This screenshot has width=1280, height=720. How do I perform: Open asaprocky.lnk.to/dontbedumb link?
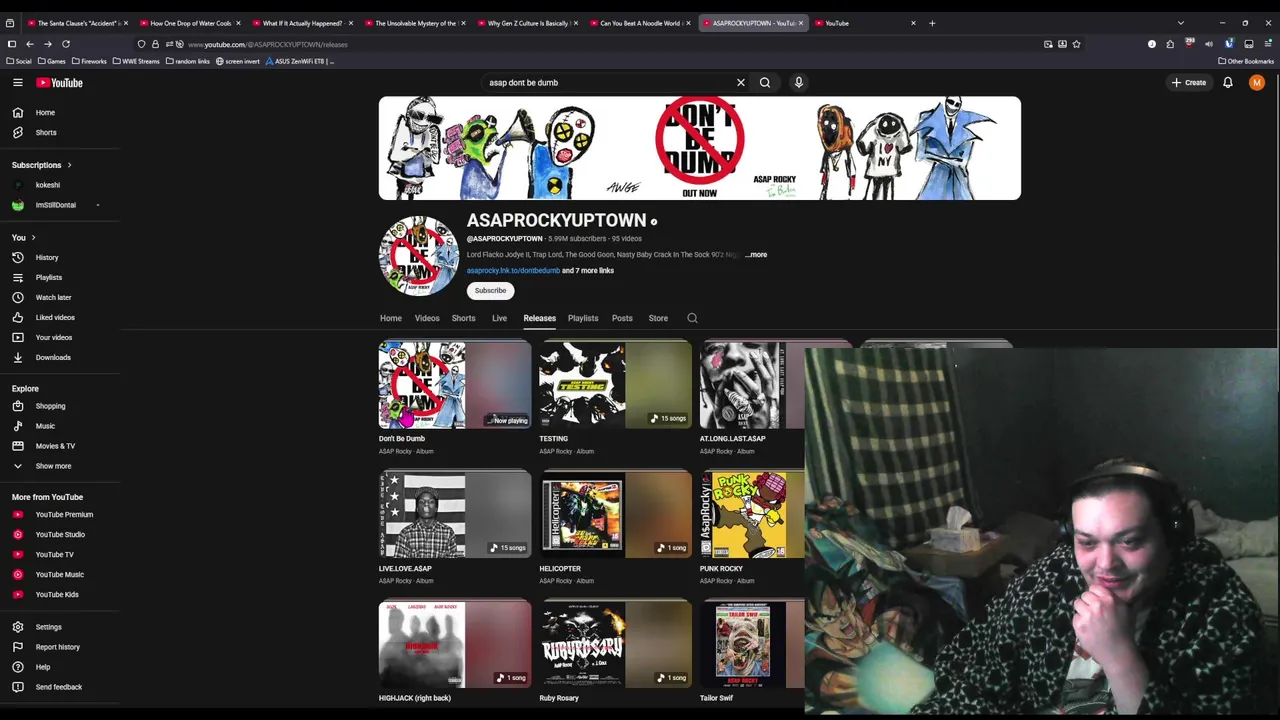pyautogui.click(x=513, y=271)
